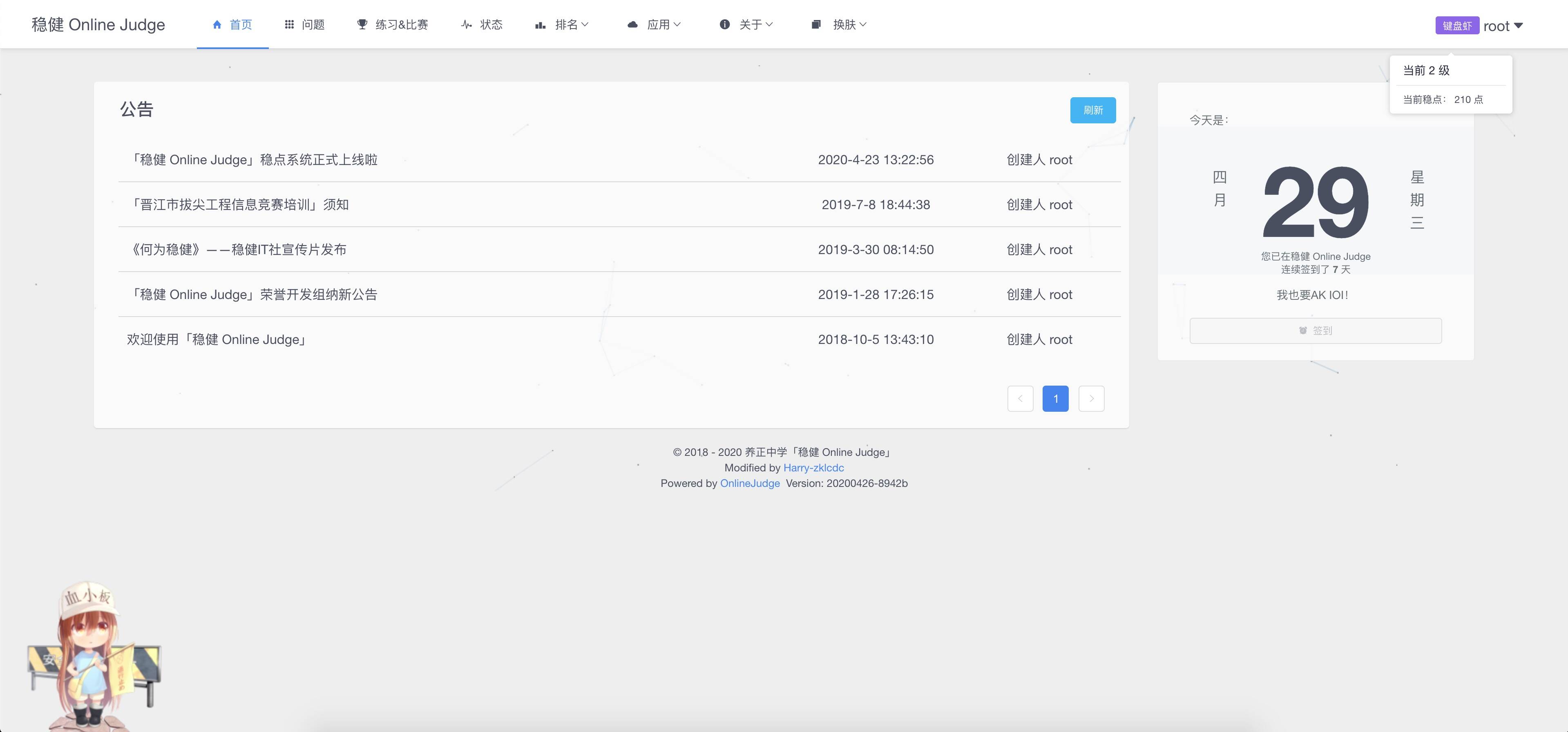
Task: Click the theme icon beside 换肤
Action: point(816,25)
